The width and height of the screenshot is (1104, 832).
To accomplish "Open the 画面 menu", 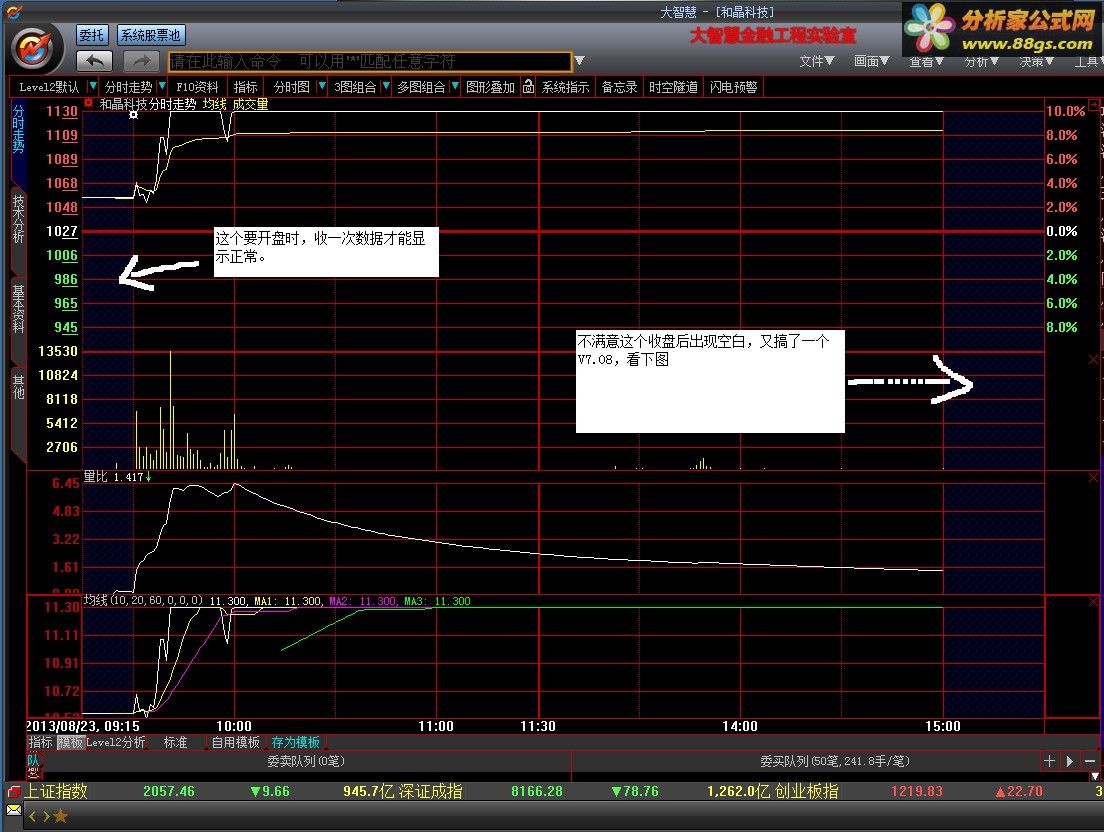I will coord(872,61).
